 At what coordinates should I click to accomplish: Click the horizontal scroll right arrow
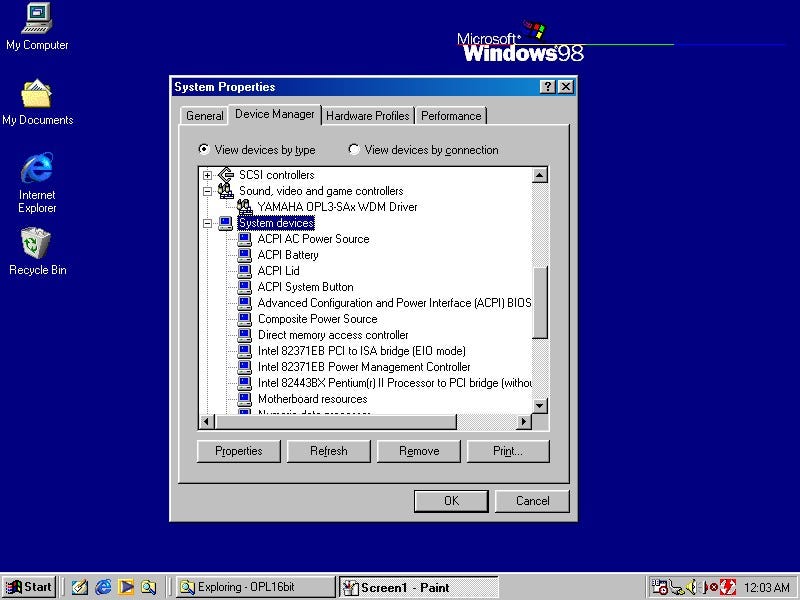coord(523,422)
